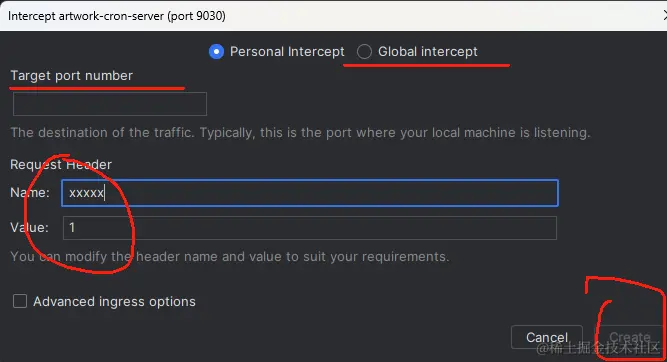Image resolution: width=667 pixels, height=362 pixels.
Task: Click the Cancel button
Action: point(547,337)
